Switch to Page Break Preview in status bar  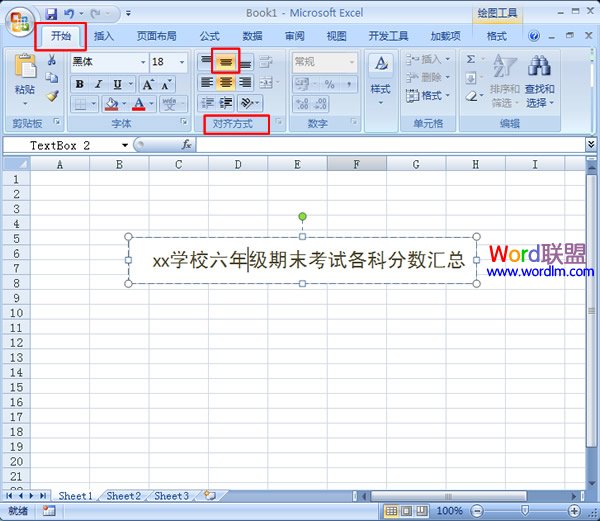[x=421, y=511]
